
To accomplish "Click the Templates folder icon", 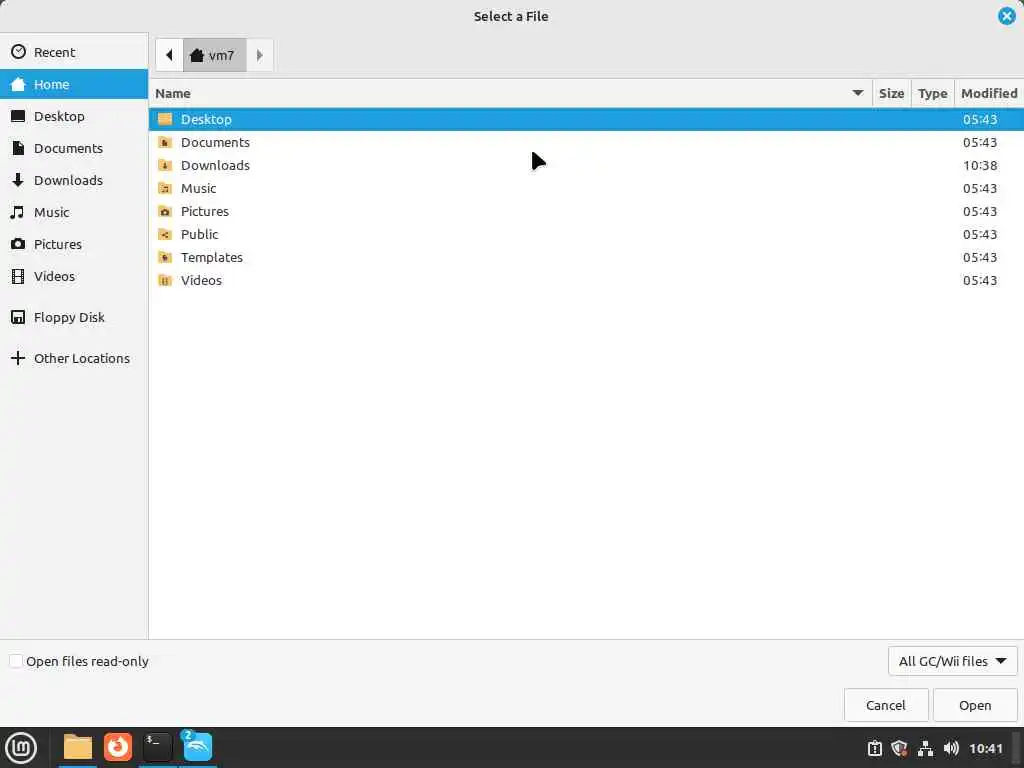I will 165,257.
